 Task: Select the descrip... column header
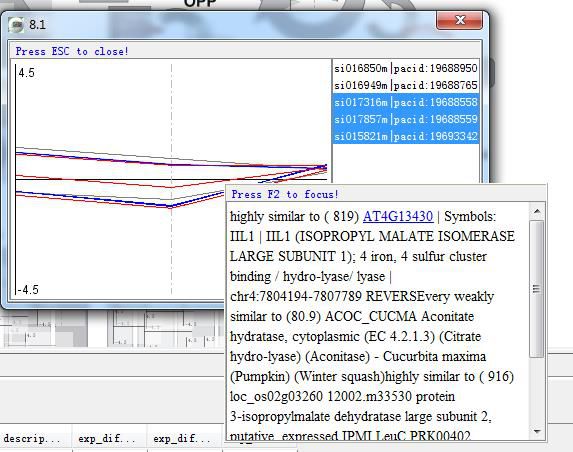(x=32, y=438)
